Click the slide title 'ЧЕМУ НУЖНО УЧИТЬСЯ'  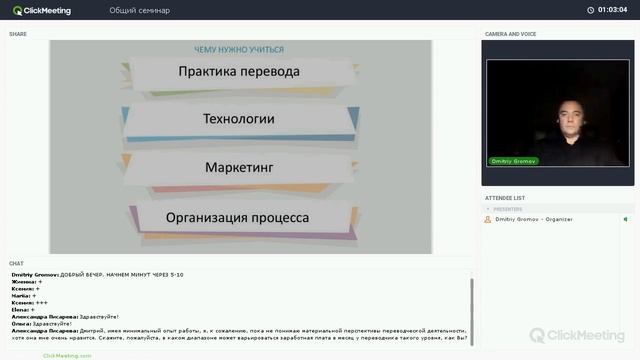point(238,50)
